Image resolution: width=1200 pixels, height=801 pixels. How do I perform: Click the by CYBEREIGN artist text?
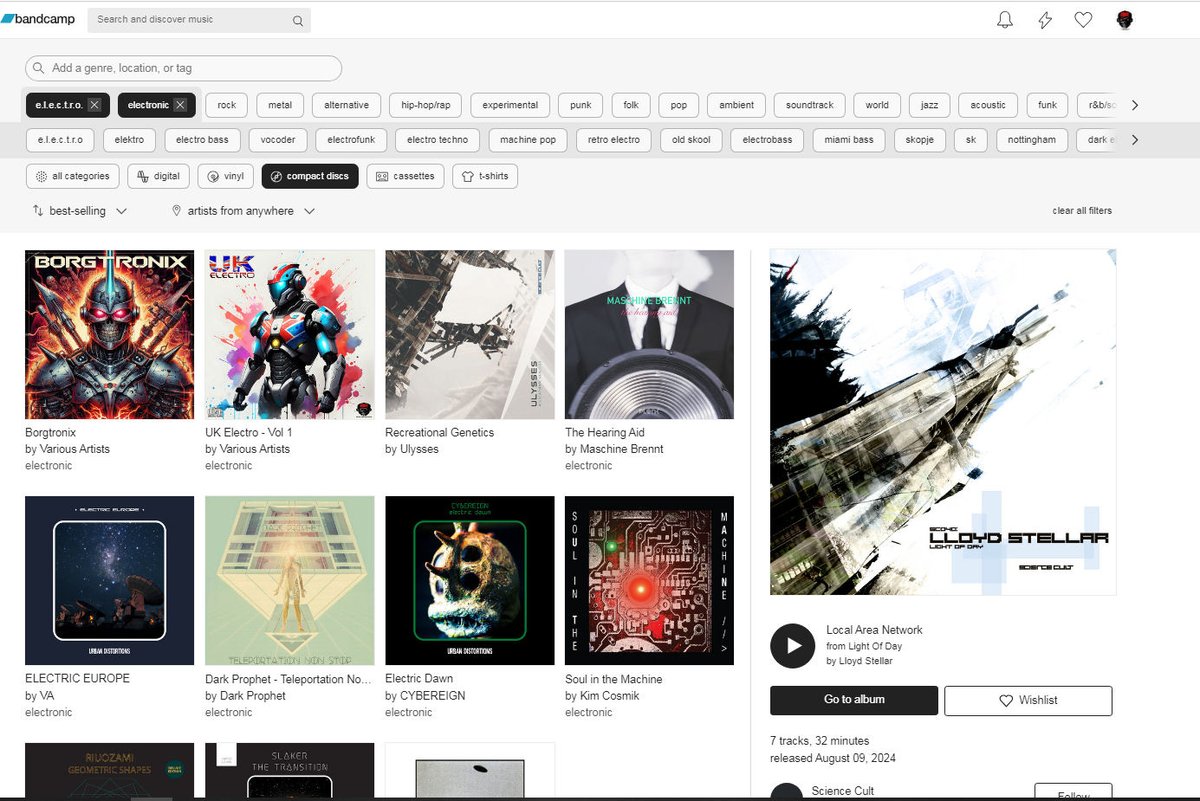(x=425, y=696)
